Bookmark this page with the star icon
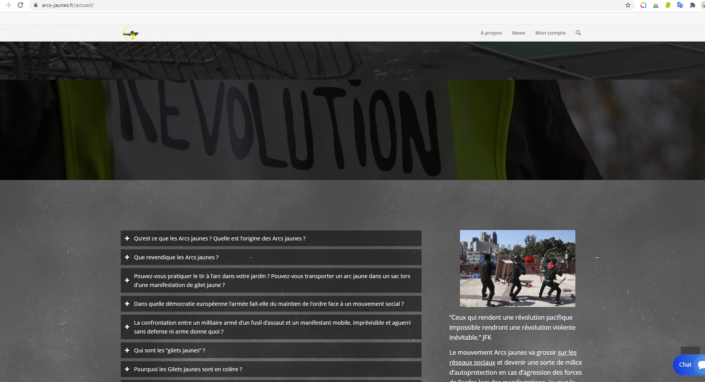 [x=628, y=5]
